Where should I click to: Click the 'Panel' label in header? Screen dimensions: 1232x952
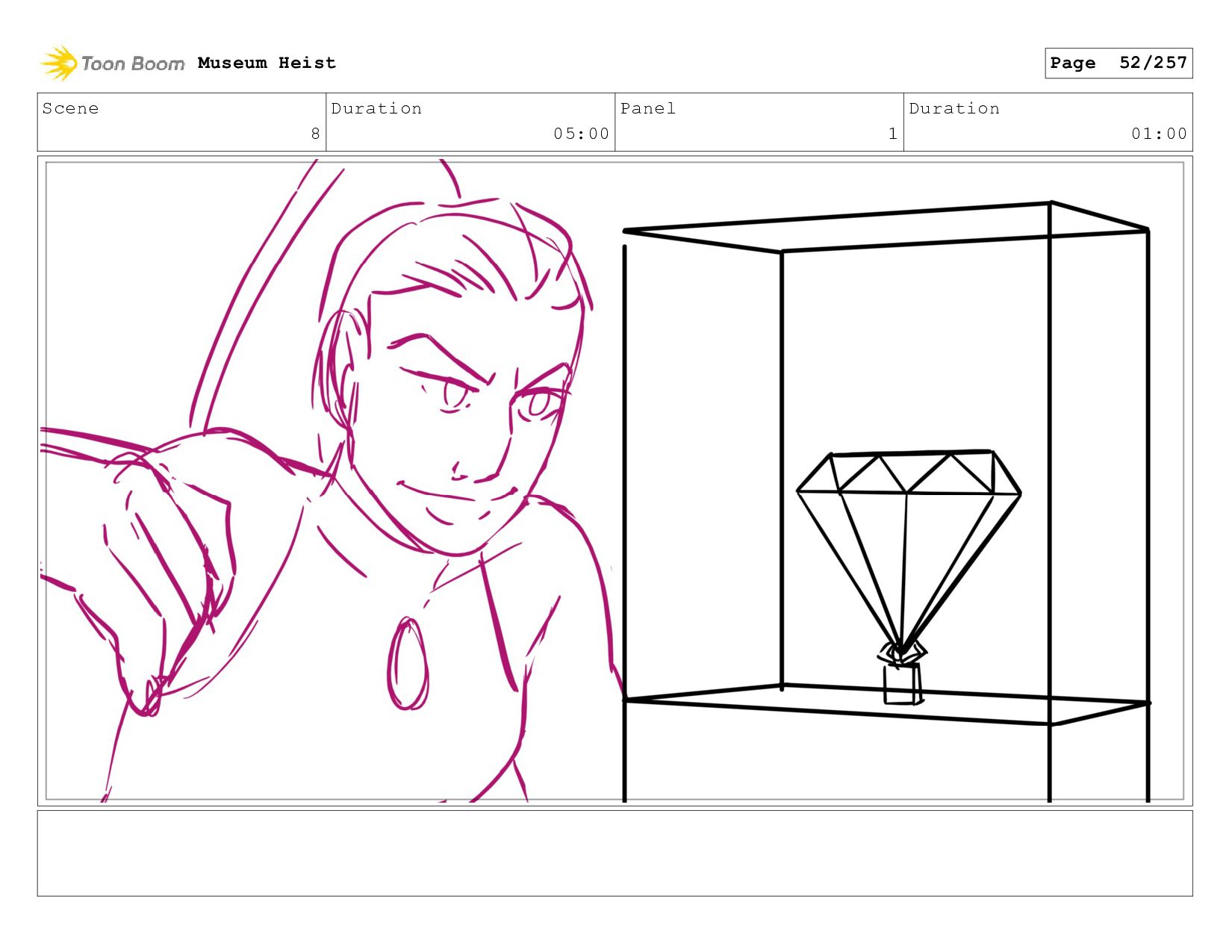(647, 108)
